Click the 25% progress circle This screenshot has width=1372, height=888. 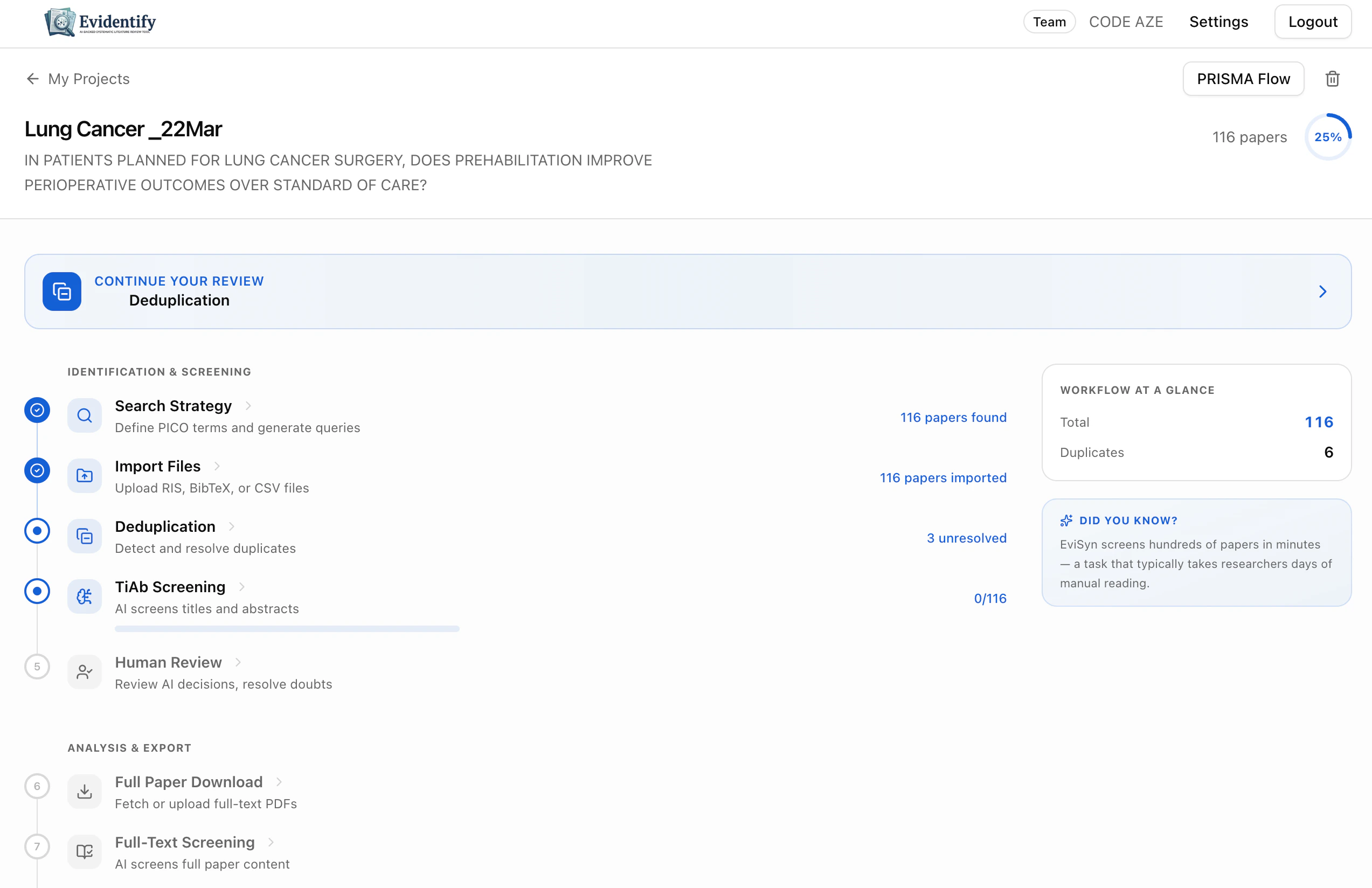click(1328, 136)
